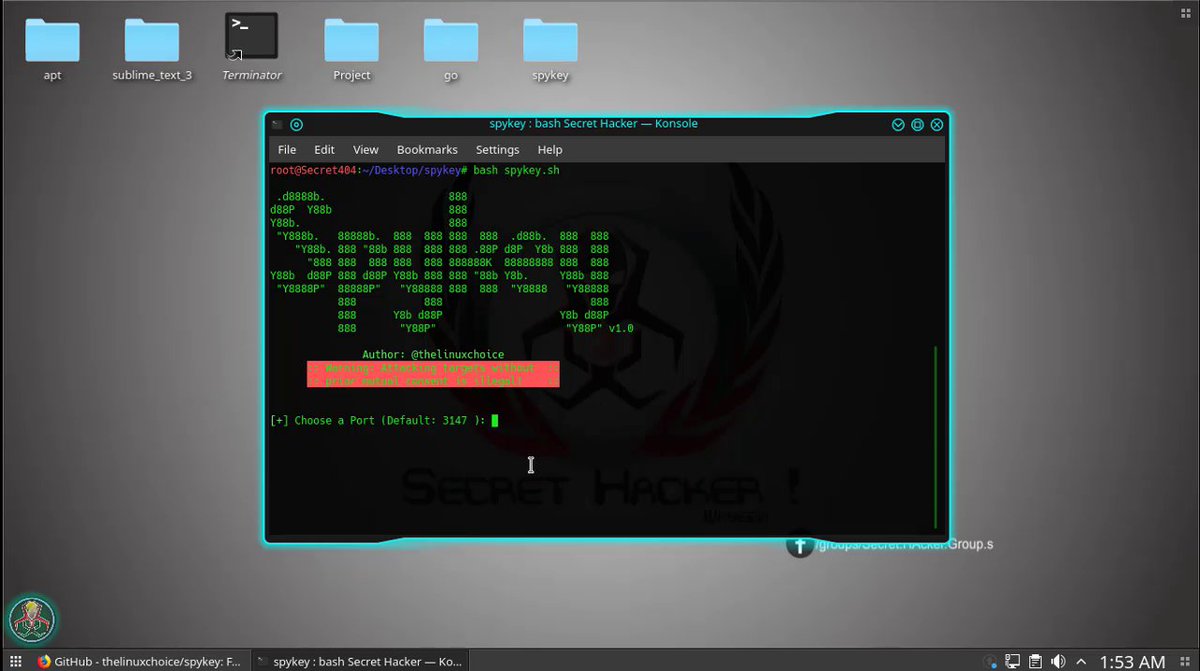This screenshot has height=671, width=1200.
Task: Launch the Terminator desktop shortcut
Action: pyautogui.click(x=252, y=47)
